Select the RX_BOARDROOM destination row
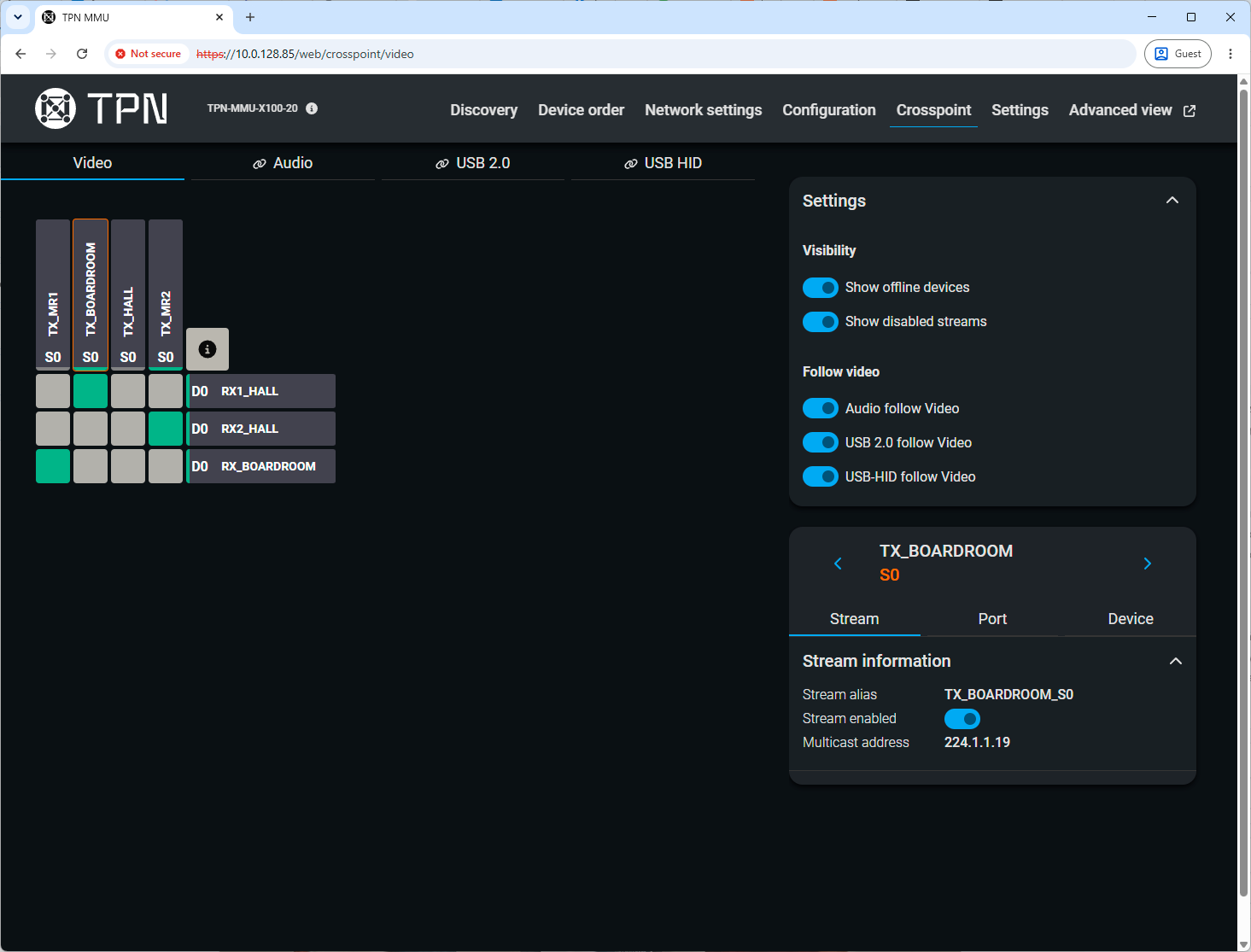Image resolution: width=1251 pixels, height=952 pixels. point(261,466)
